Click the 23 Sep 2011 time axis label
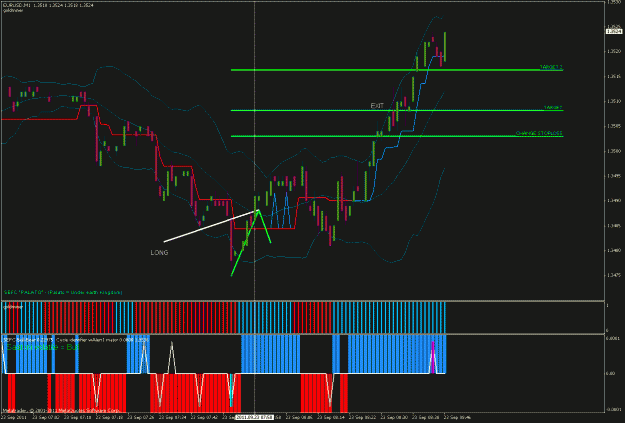625x423 pixels. point(12,417)
